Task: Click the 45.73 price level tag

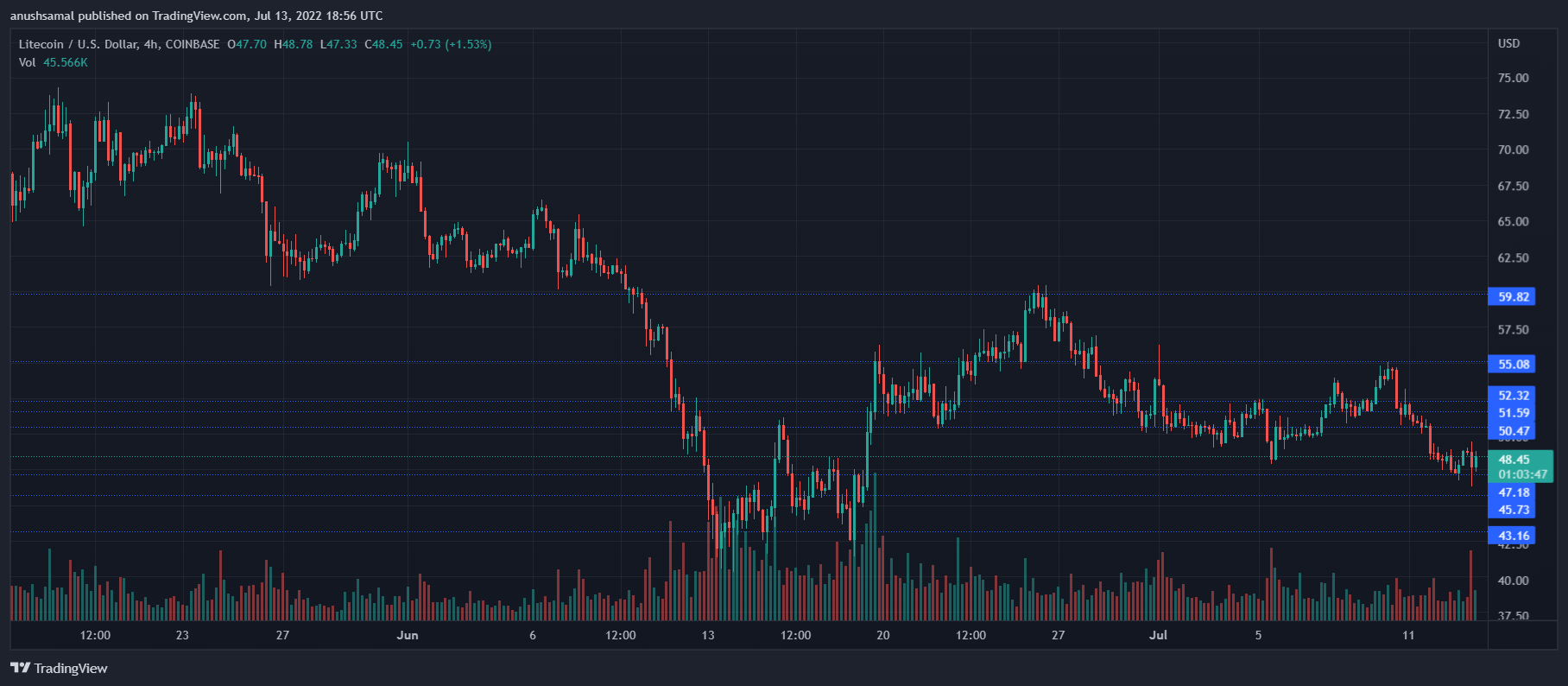Action: [x=1513, y=510]
